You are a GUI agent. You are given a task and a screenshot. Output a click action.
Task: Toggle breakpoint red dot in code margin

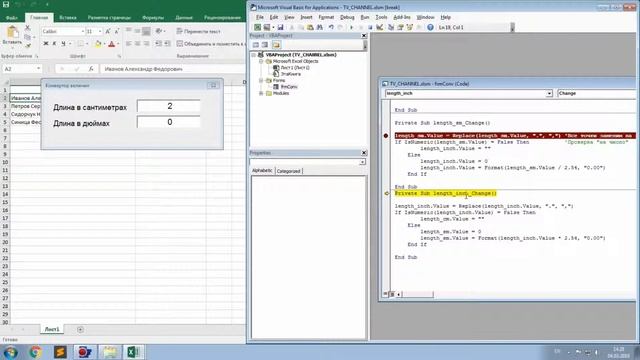coord(386,136)
